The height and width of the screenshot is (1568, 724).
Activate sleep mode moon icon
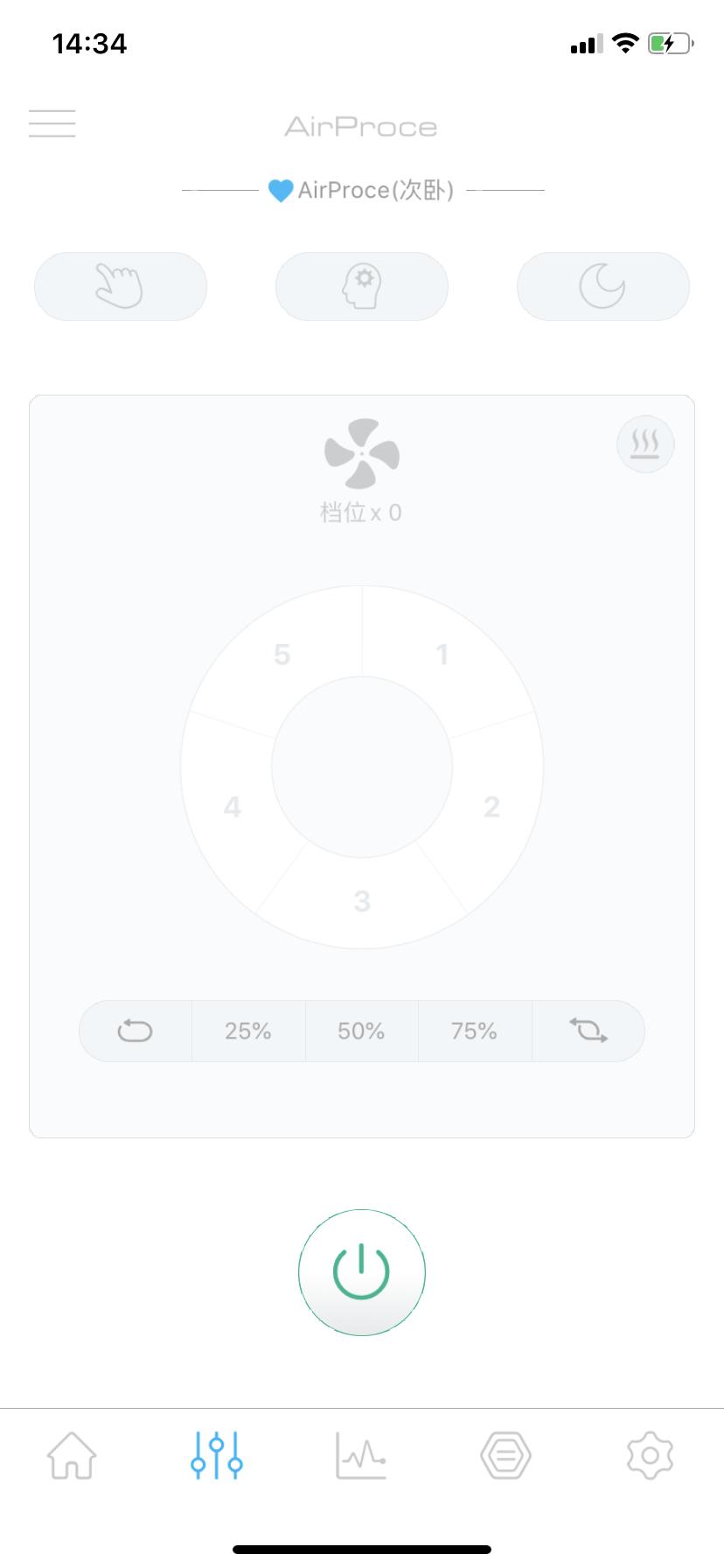point(602,286)
